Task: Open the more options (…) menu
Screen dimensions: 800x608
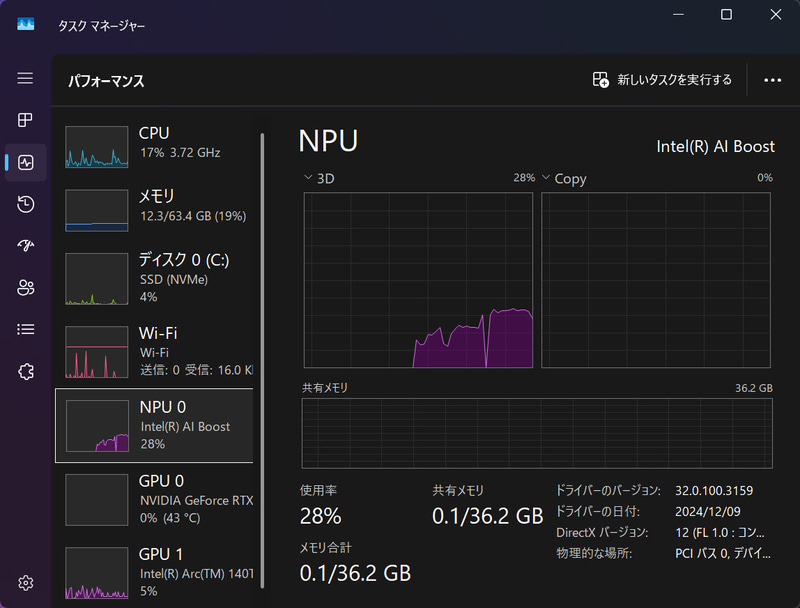Action: click(x=774, y=79)
